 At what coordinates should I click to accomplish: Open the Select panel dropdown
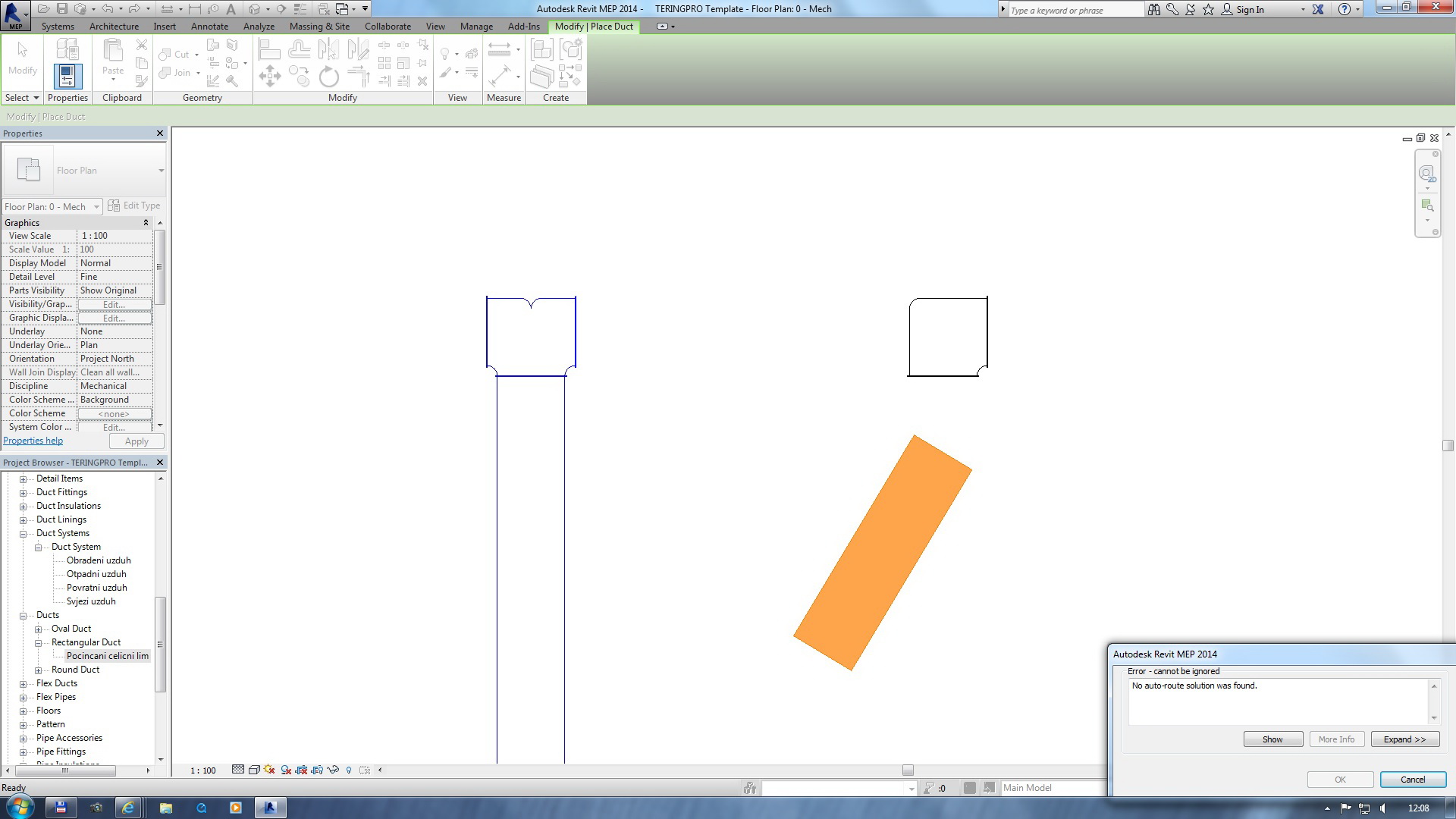pos(22,98)
